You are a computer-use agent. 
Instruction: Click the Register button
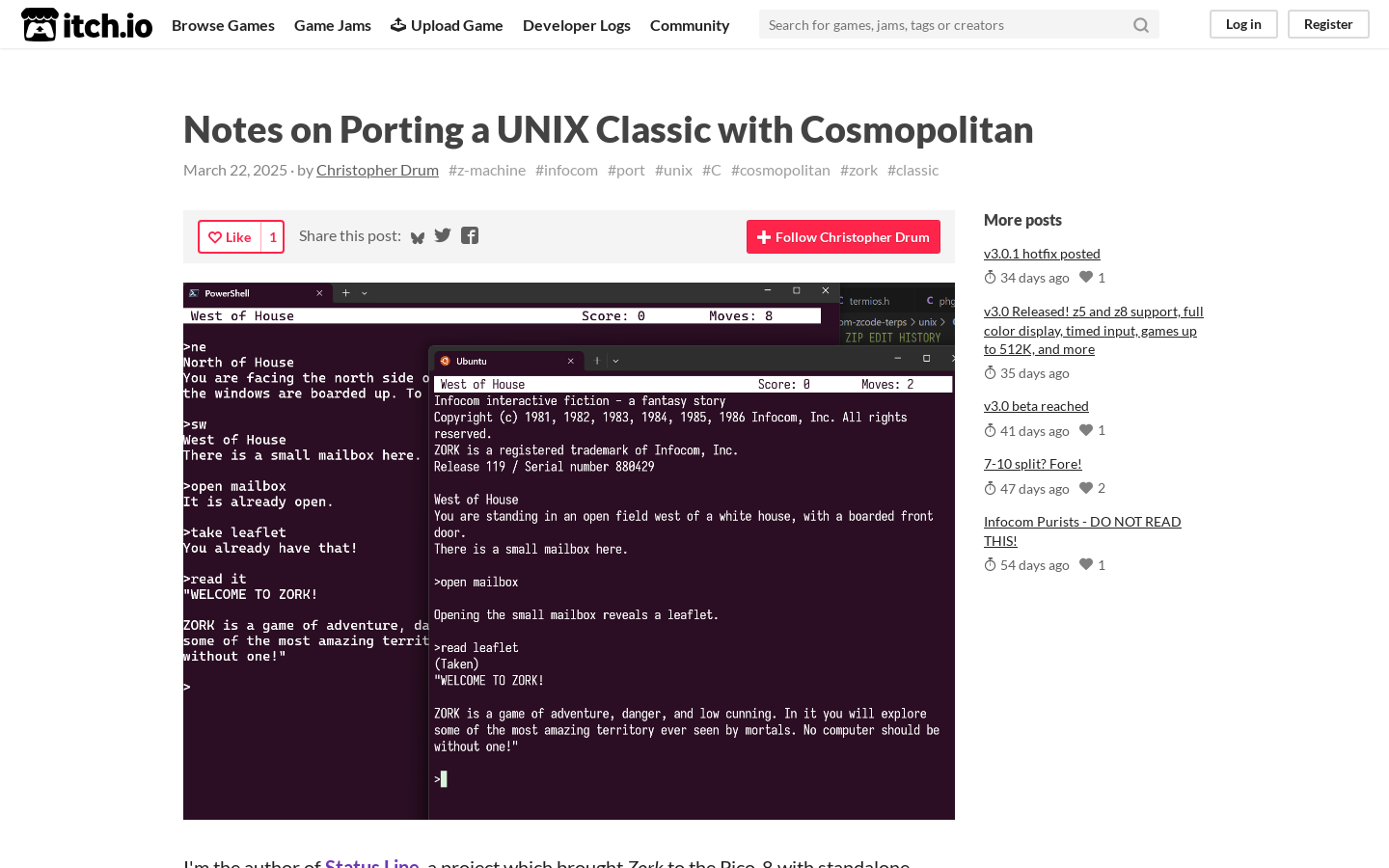click(x=1328, y=24)
